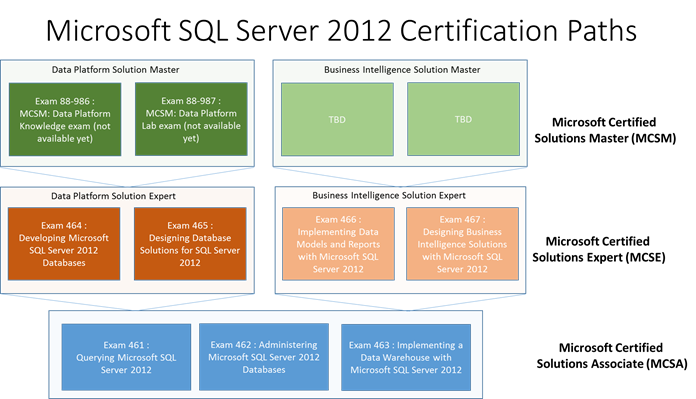Screen dimensions: 696x399
Task: Select the Exam 88-986 Knowledge exam box
Action: coord(65,119)
